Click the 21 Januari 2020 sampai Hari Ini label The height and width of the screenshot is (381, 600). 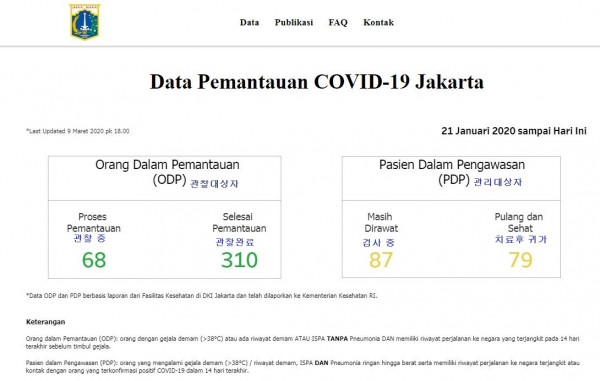point(514,131)
